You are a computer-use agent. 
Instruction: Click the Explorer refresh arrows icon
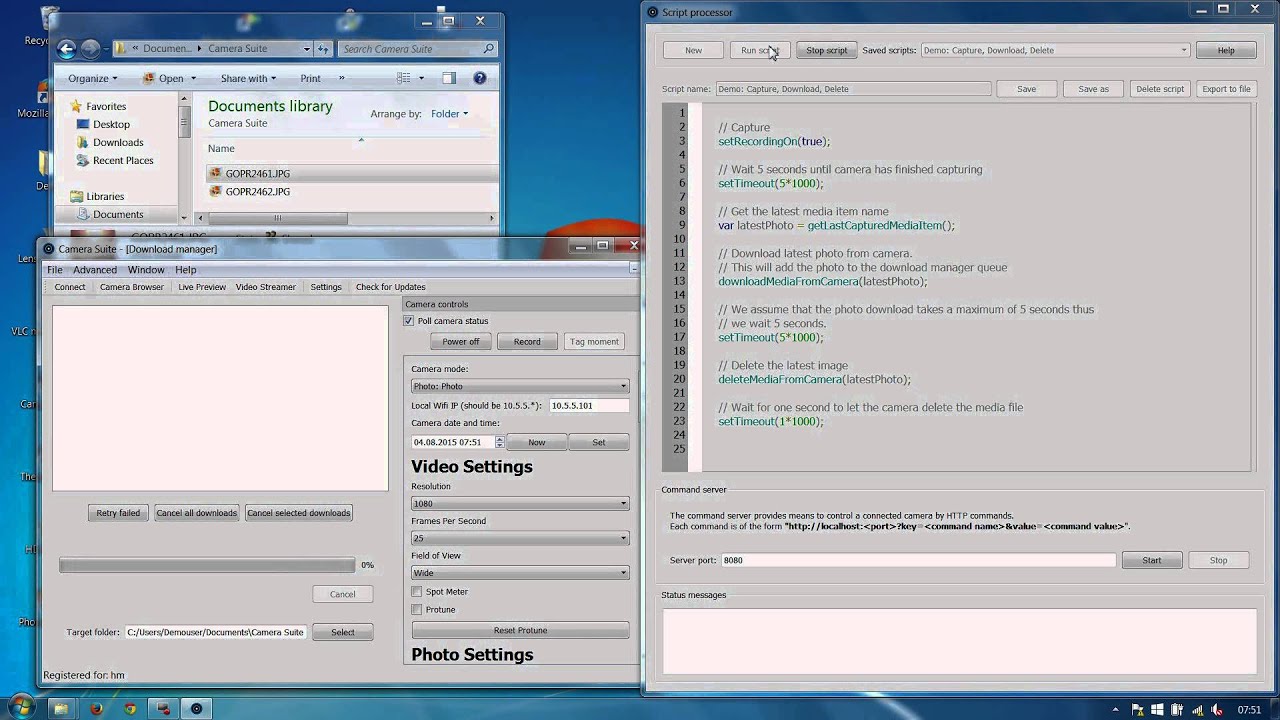click(323, 48)
